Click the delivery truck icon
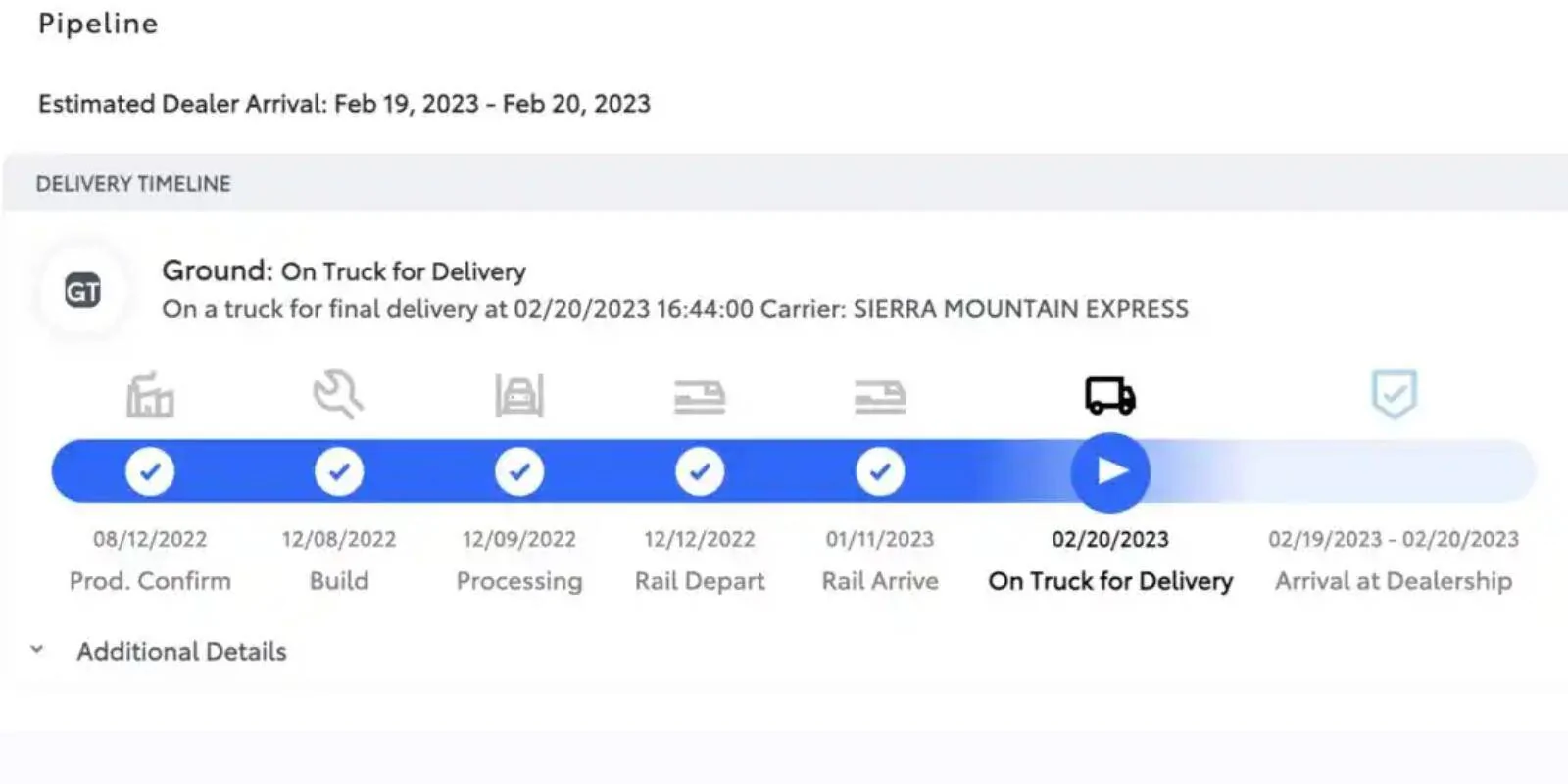Viewport: 1568px width, 784px height. point(1110,396)
